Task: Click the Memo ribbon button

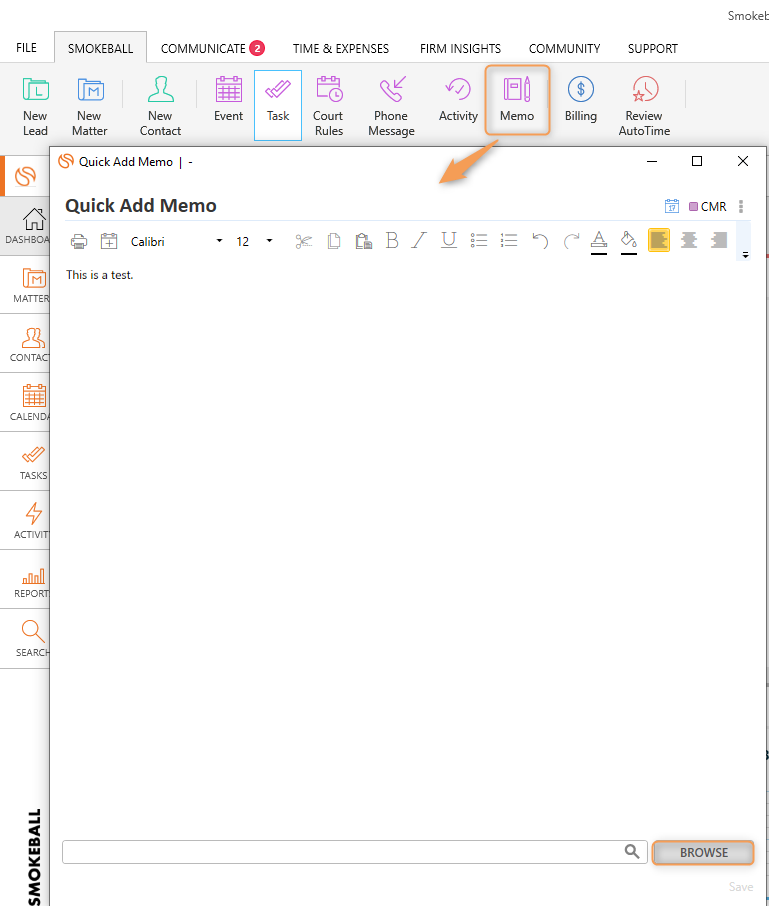Action: coord(517,100)
